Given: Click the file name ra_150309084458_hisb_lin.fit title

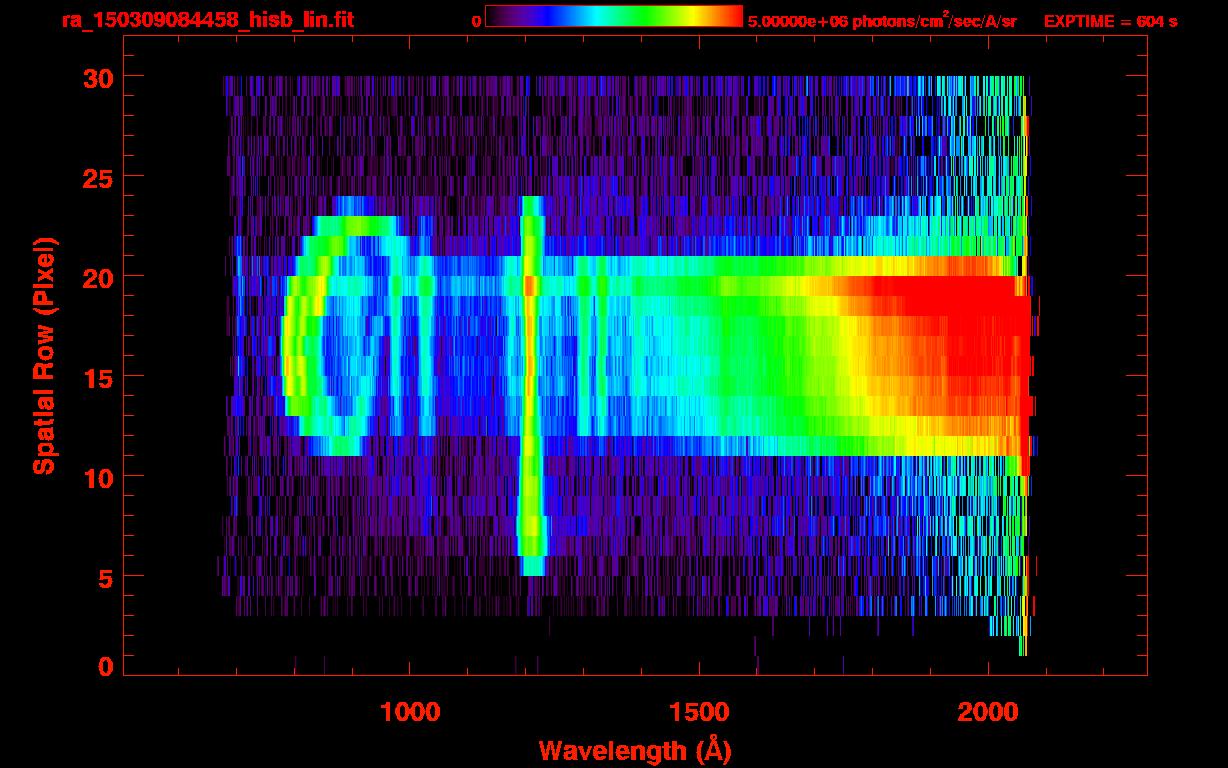Looking at the screenshot, I should pyautogui.click(x=207, y=20).
